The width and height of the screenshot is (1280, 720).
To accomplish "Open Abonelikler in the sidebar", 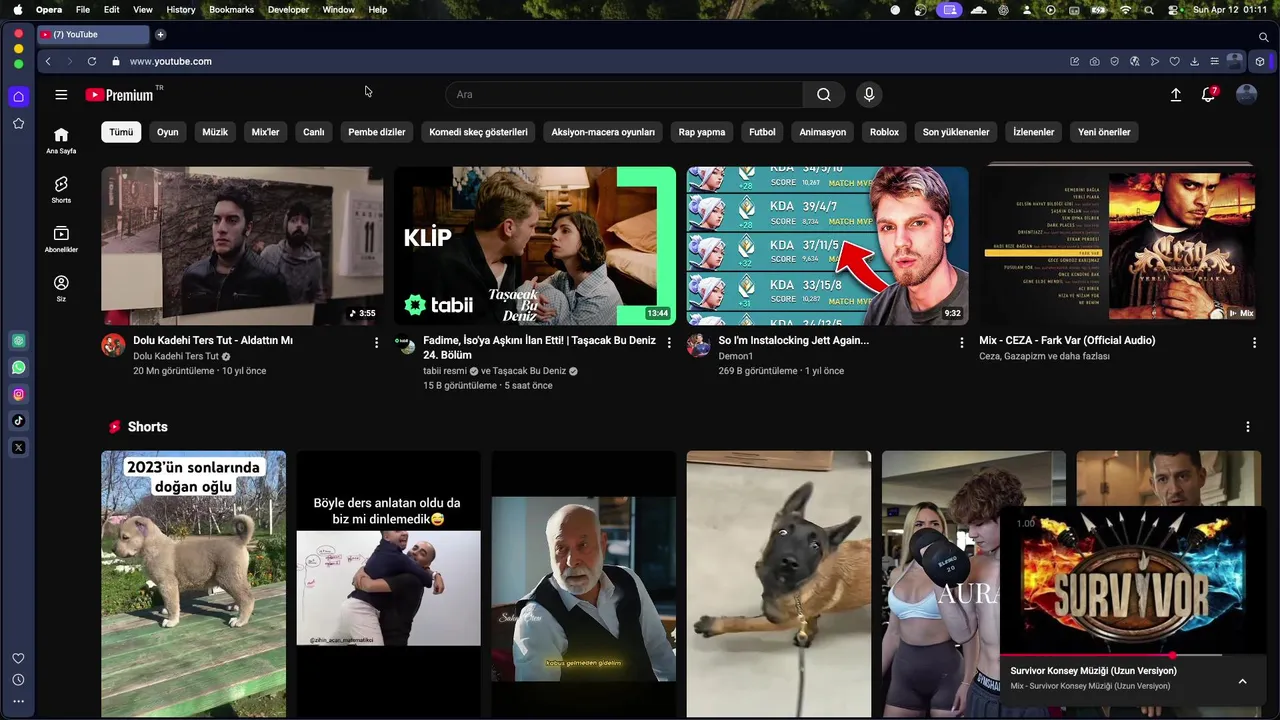I will 61,239.
